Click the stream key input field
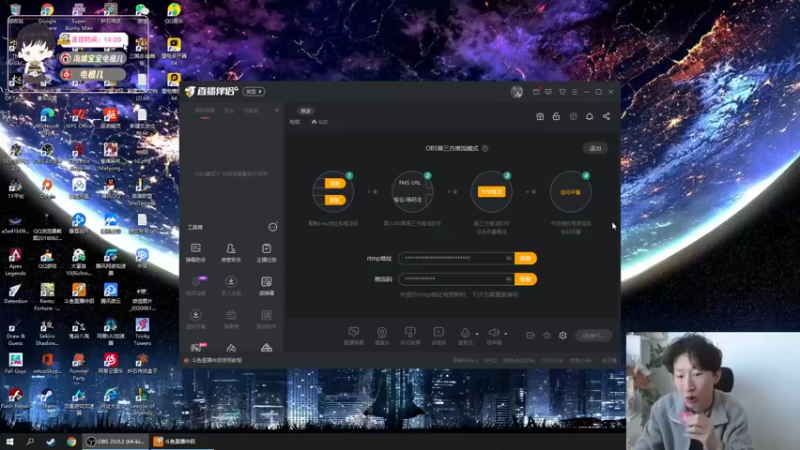The image size is (800, 450). [456, 279]
